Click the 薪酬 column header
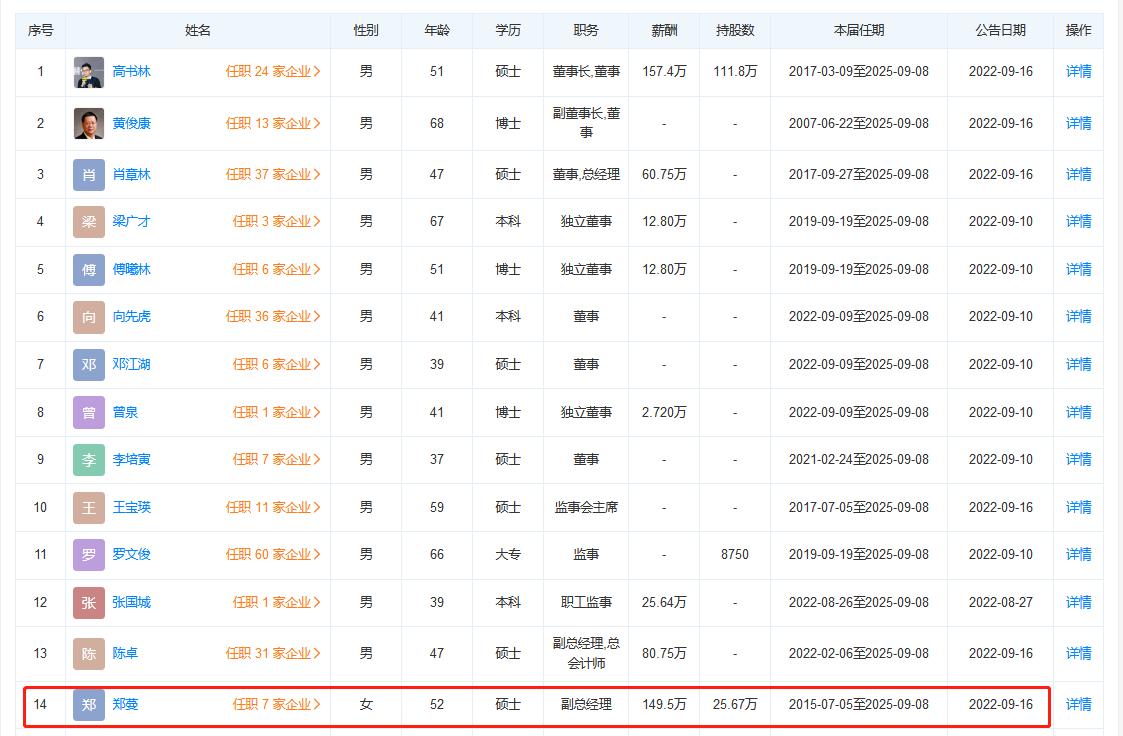This screenshot has height=736, width=1123. click(663, 30)
